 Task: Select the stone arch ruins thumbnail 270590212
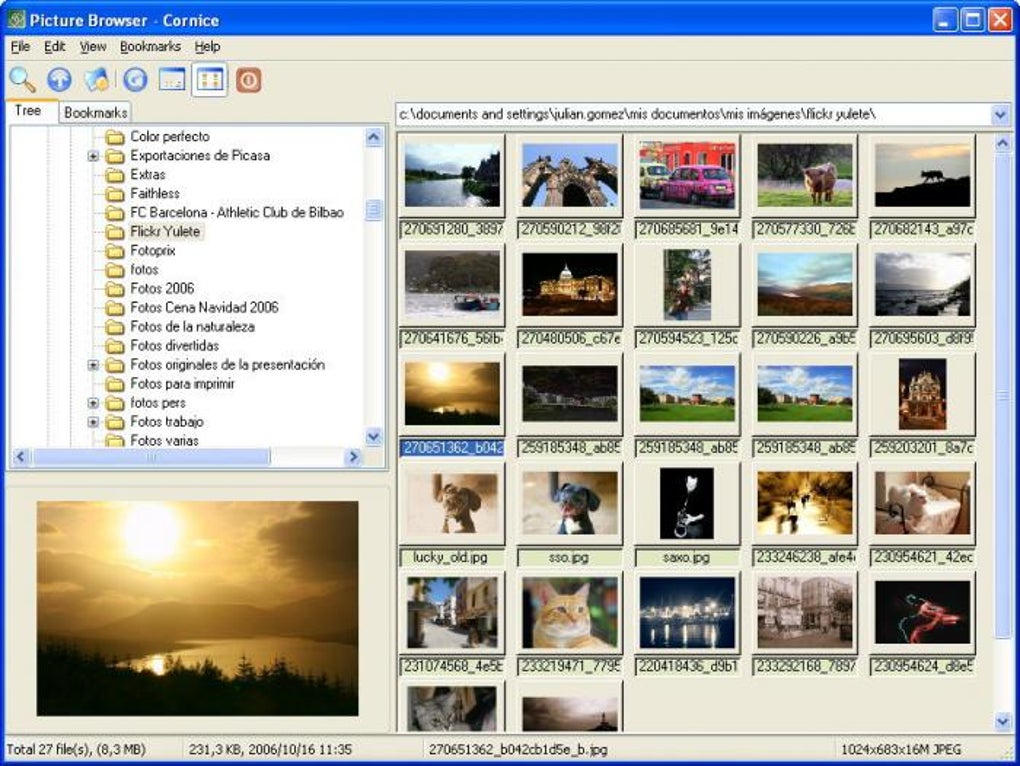570,176
